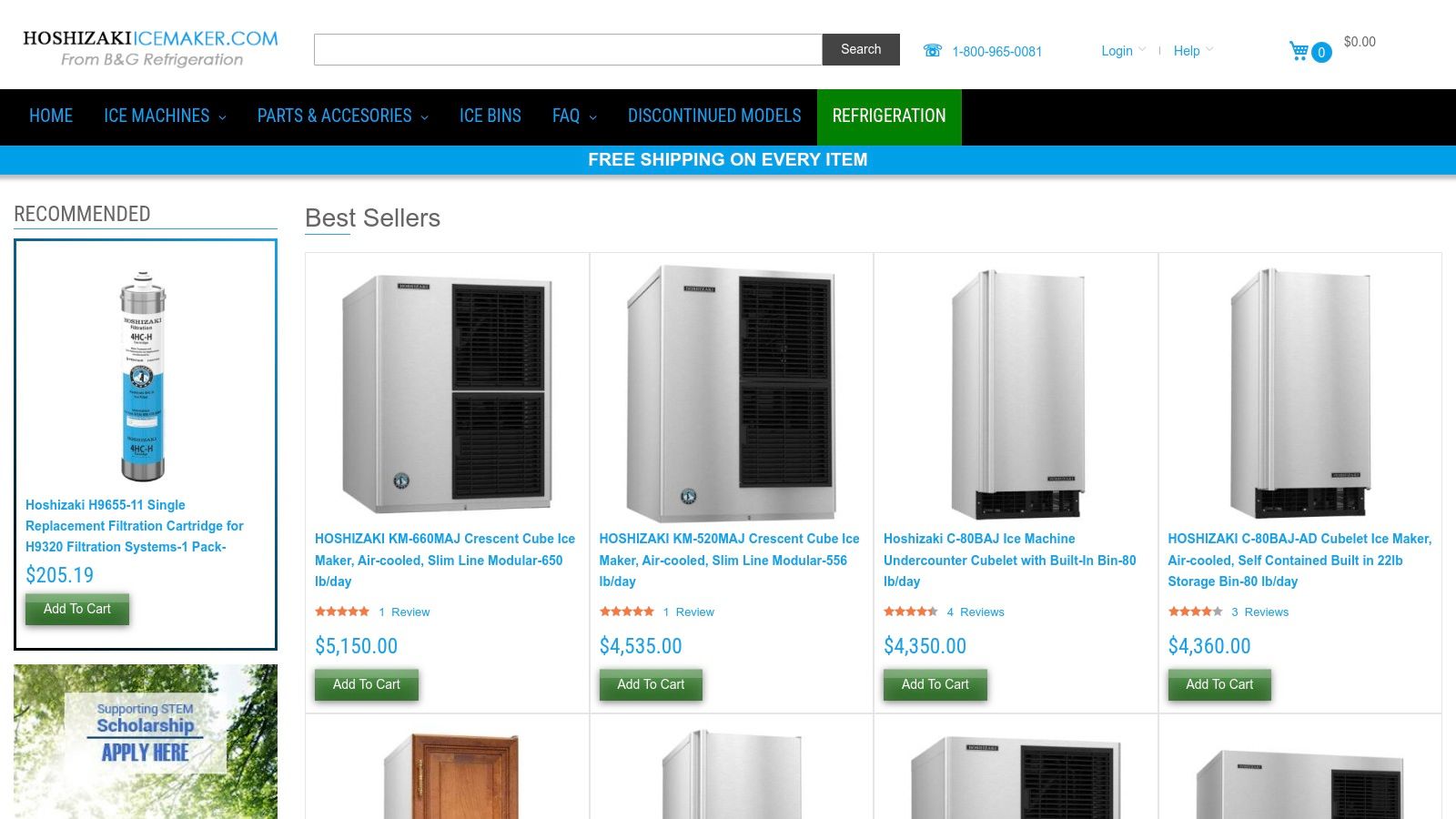The height and width of the screenshot is (819, 1456).
Task: Open Discontinued Models menu item
Action: click(x=714, y=116)
